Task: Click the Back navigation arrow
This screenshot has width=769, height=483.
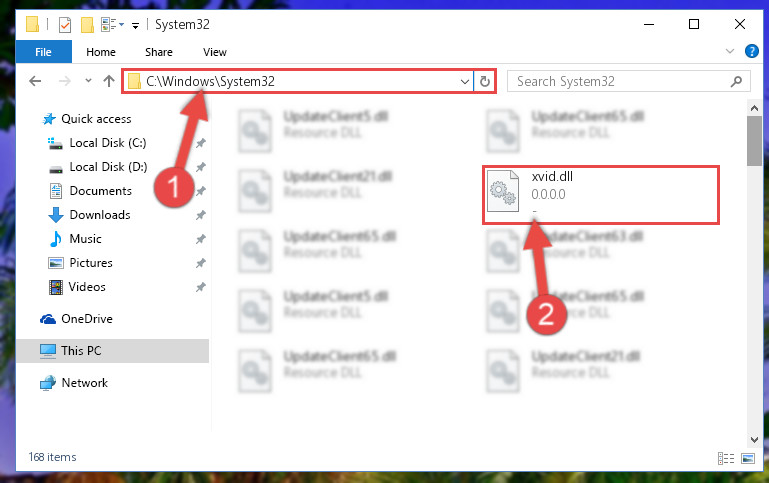Action: [35, 81]
